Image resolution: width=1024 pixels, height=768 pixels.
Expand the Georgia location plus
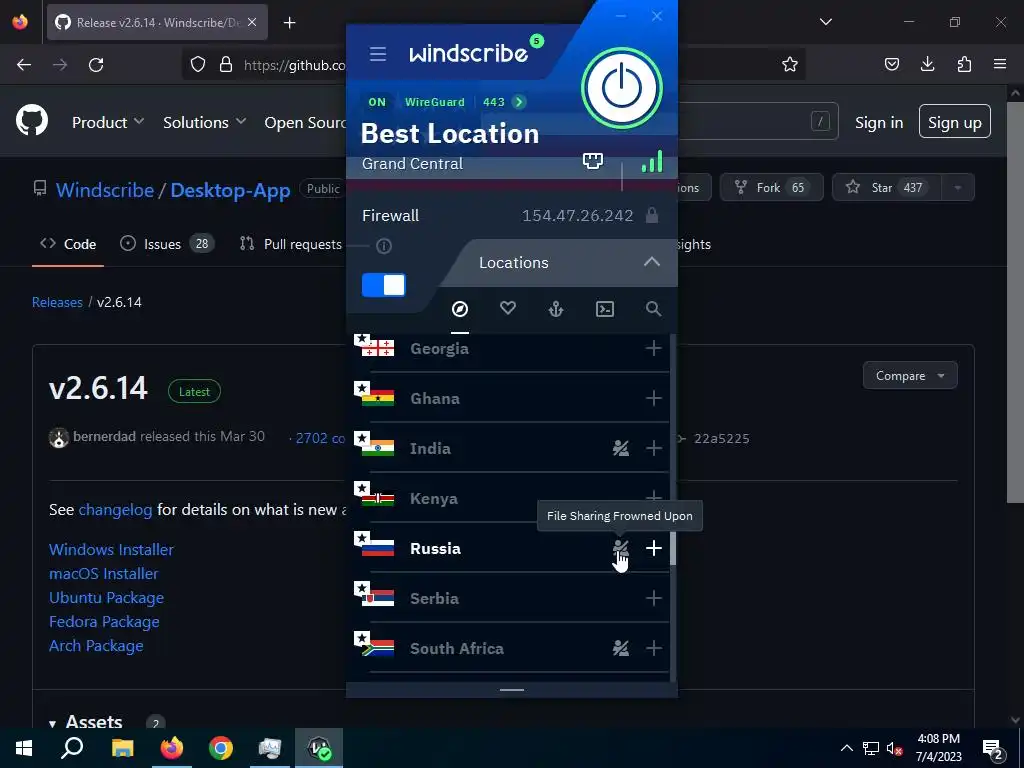(653, 348)
